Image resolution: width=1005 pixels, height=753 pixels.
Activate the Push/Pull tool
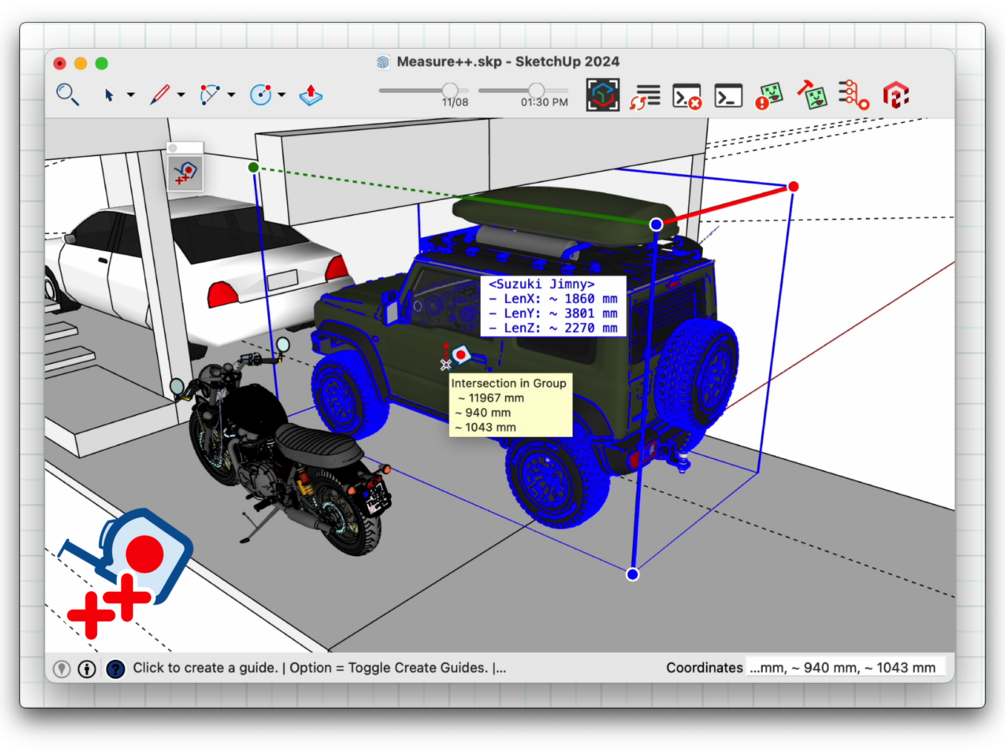point(311,95)
